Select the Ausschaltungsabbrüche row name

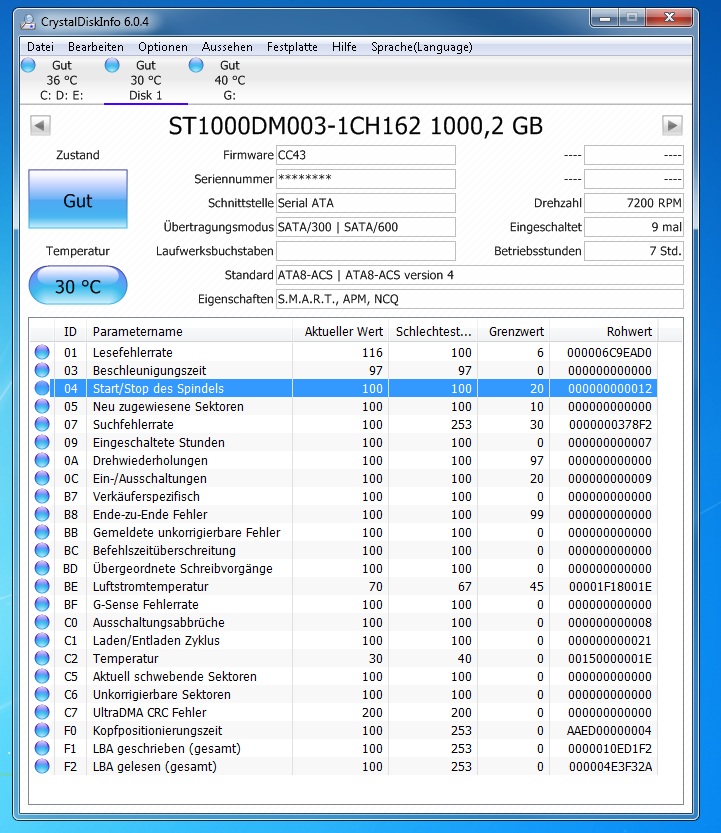pos(158,623)
